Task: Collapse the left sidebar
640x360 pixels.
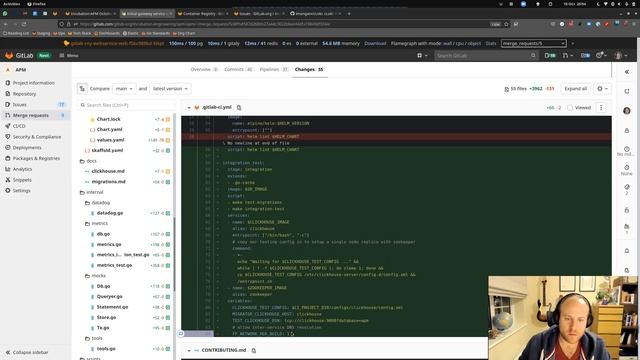Action: 27,352
